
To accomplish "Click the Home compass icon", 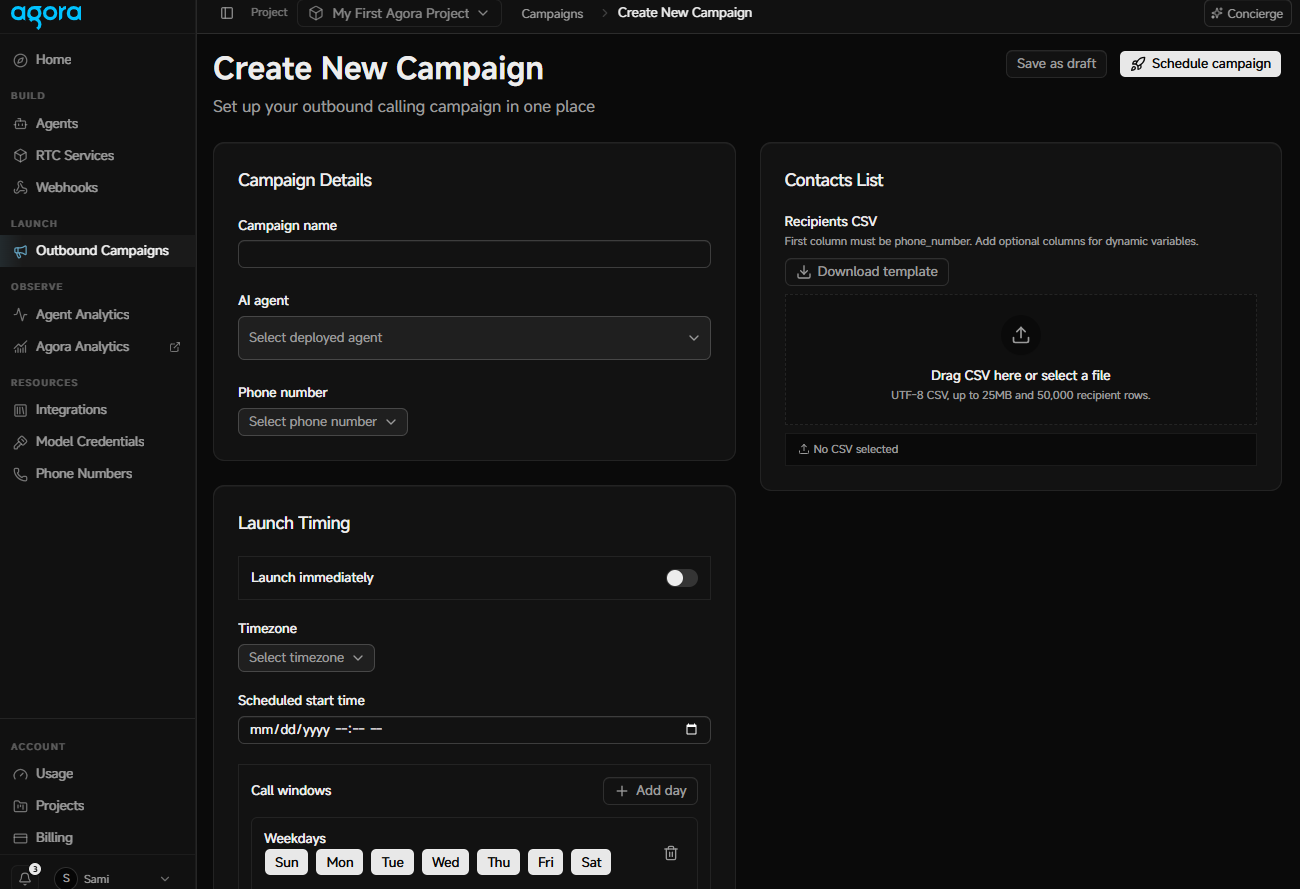I will [20, 60].
